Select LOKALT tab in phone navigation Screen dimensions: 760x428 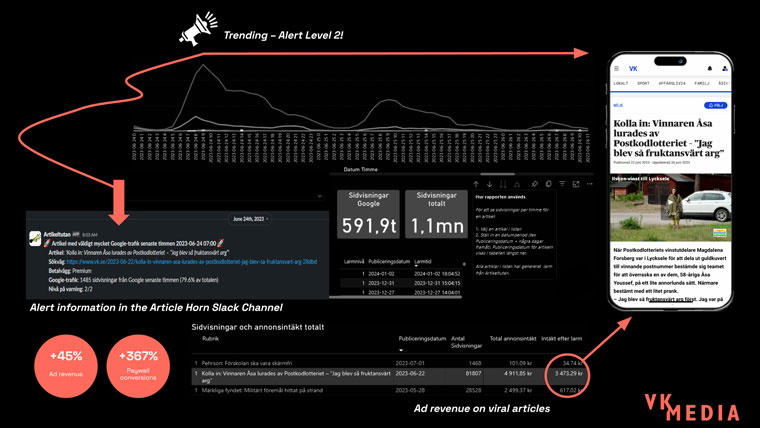tap(620, 83)
